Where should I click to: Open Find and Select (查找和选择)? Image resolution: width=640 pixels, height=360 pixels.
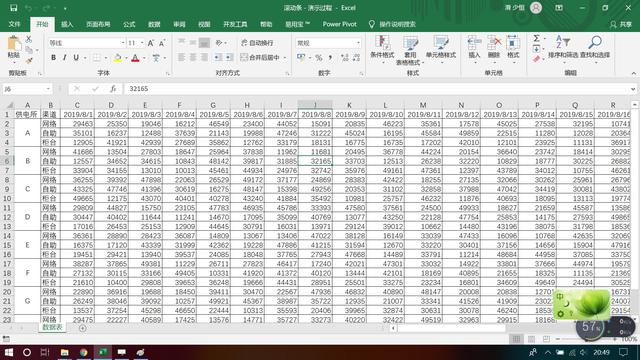(x=595, y=48)
